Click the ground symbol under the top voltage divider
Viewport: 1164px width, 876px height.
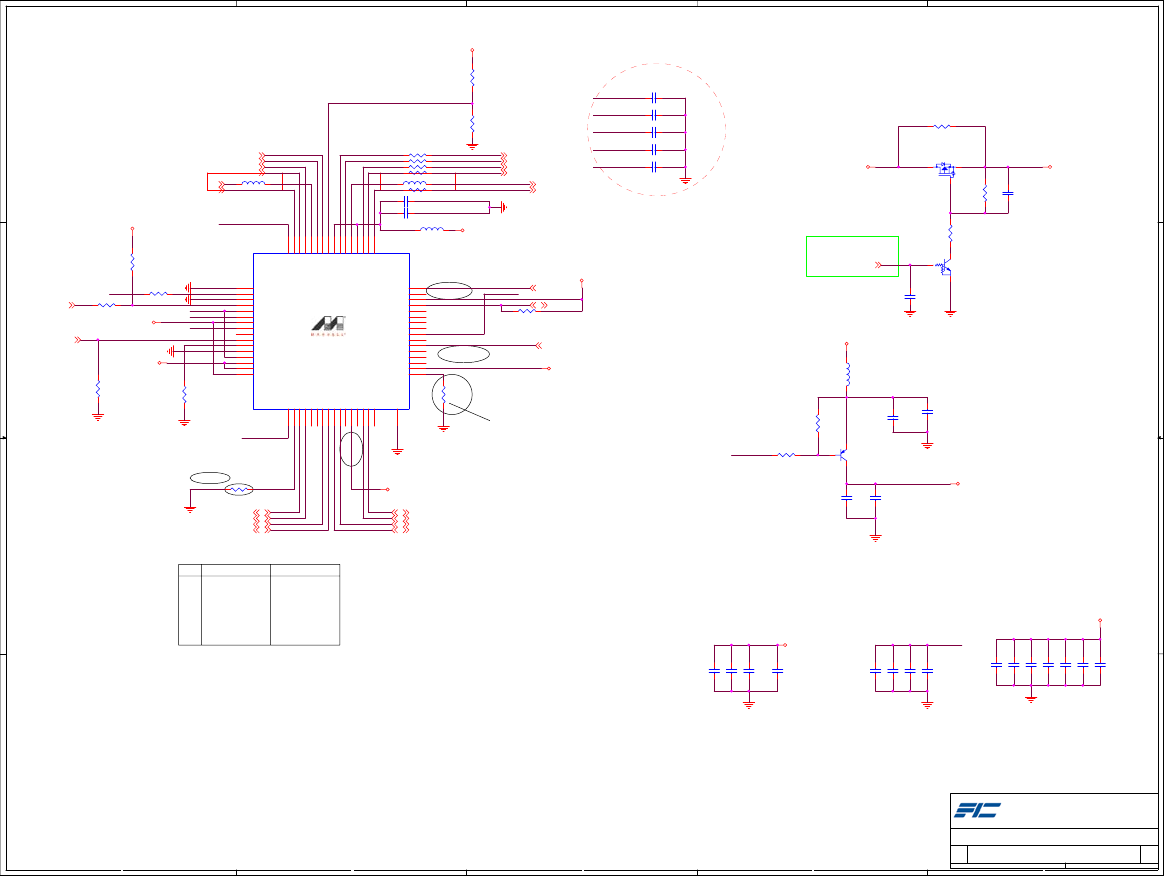[472, 146]
